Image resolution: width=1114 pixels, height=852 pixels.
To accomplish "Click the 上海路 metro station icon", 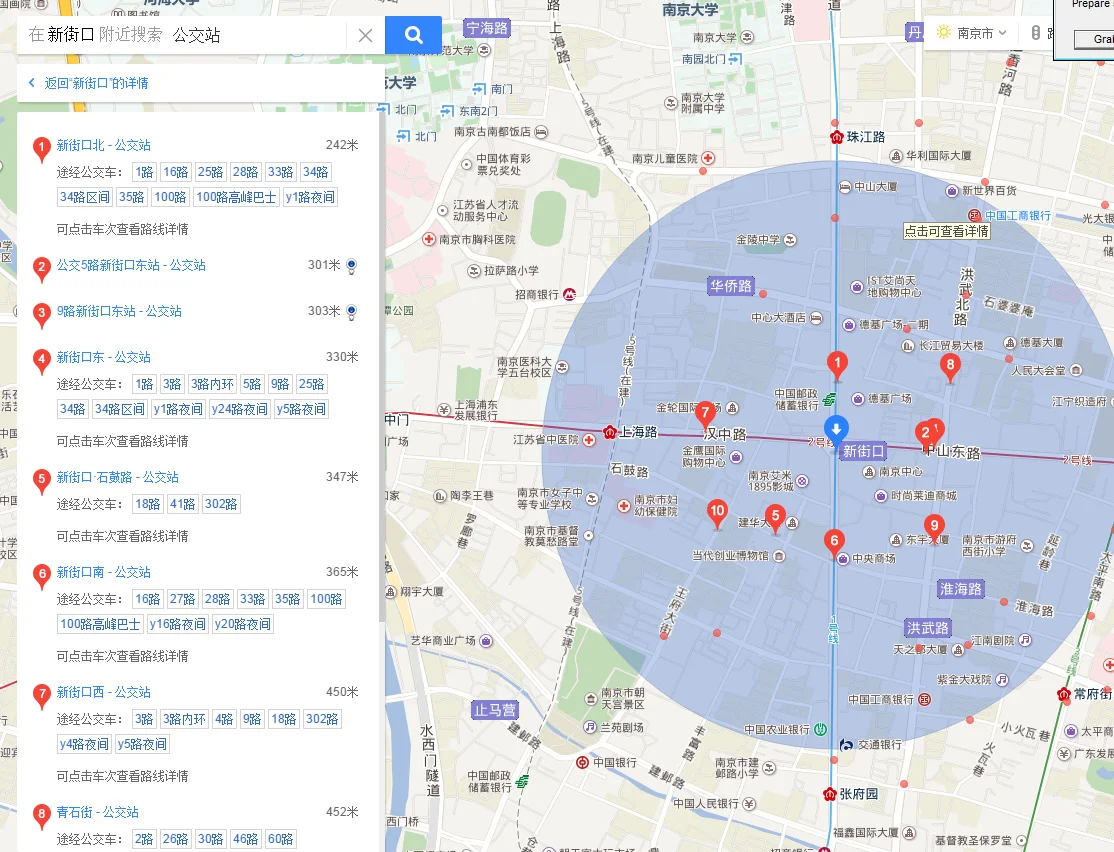I will tap(609, 433).
